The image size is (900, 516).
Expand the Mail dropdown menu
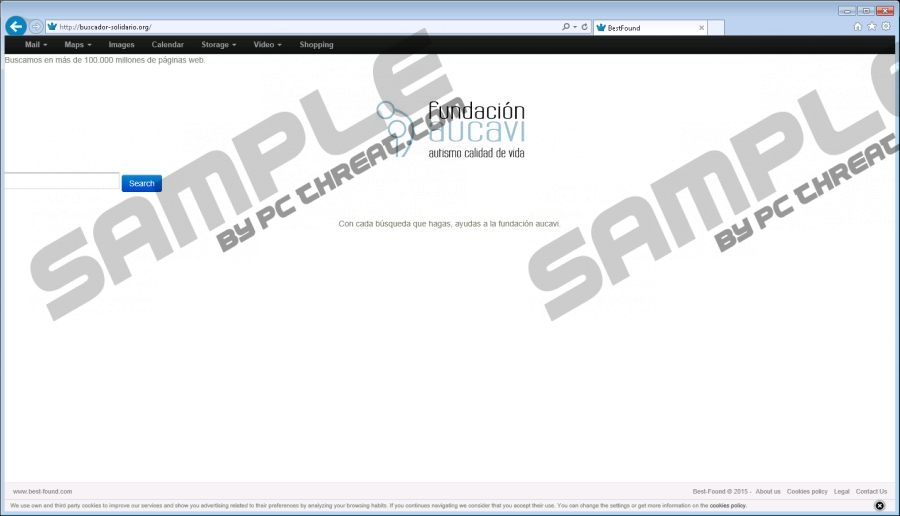36,45
